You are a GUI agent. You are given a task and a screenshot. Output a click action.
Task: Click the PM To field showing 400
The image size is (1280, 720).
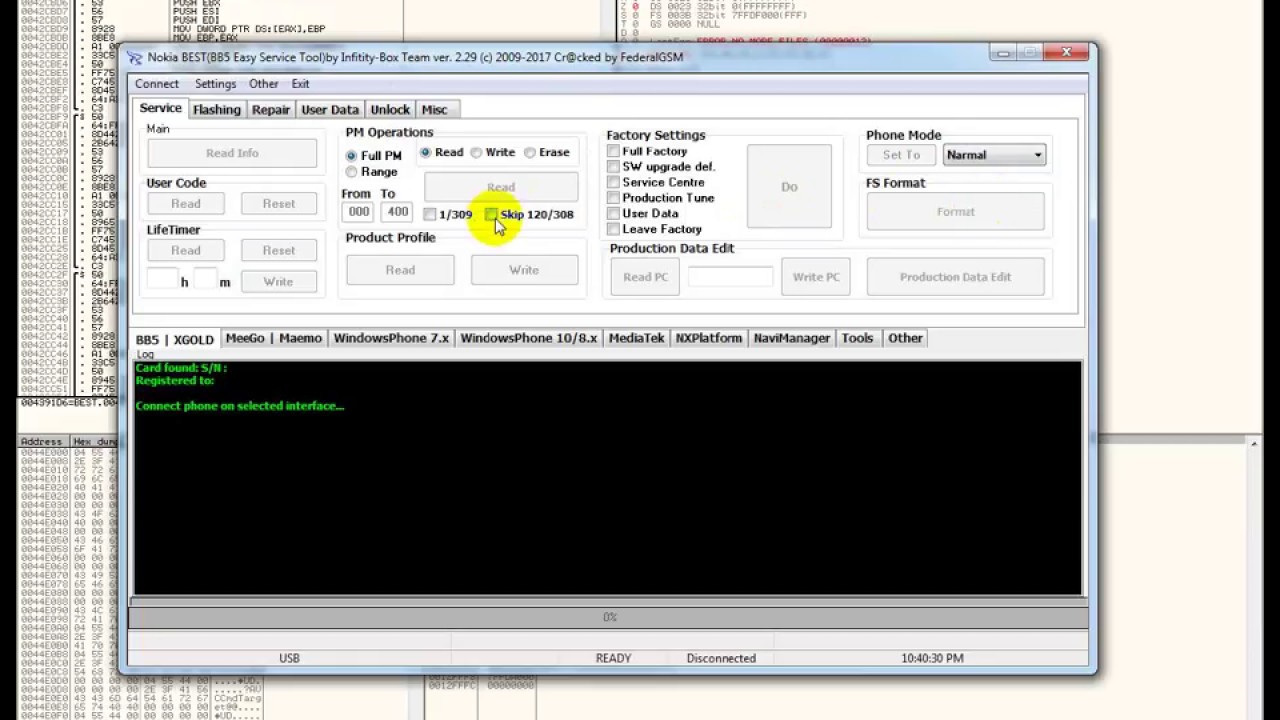(398, 212)
